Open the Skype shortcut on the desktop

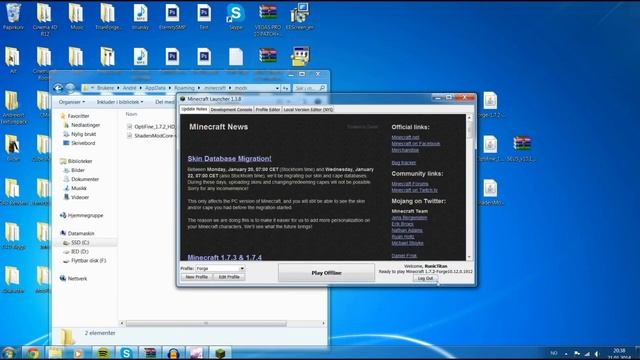236,16
